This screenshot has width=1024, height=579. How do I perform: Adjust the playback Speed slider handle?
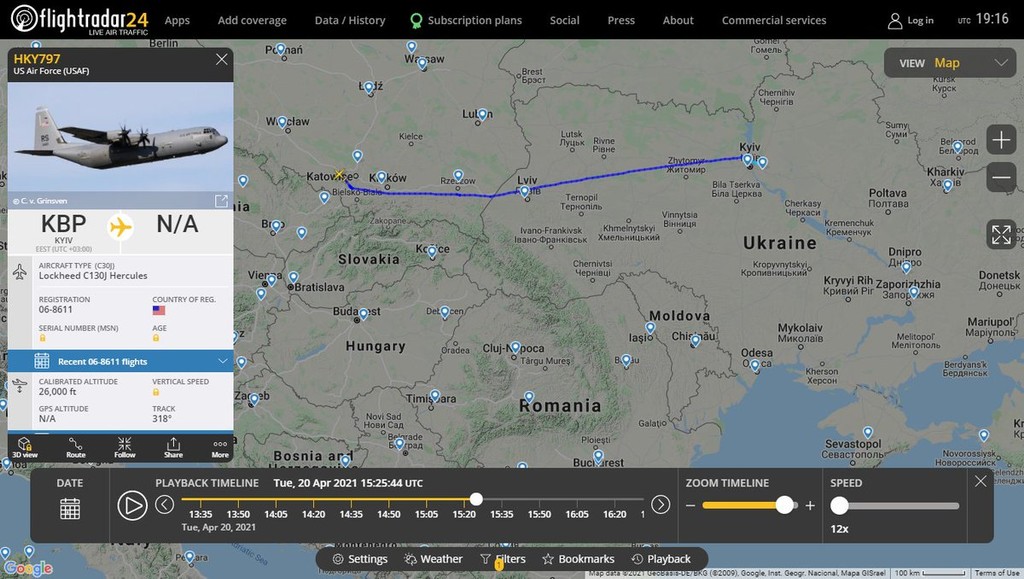[x=839, y=505]
